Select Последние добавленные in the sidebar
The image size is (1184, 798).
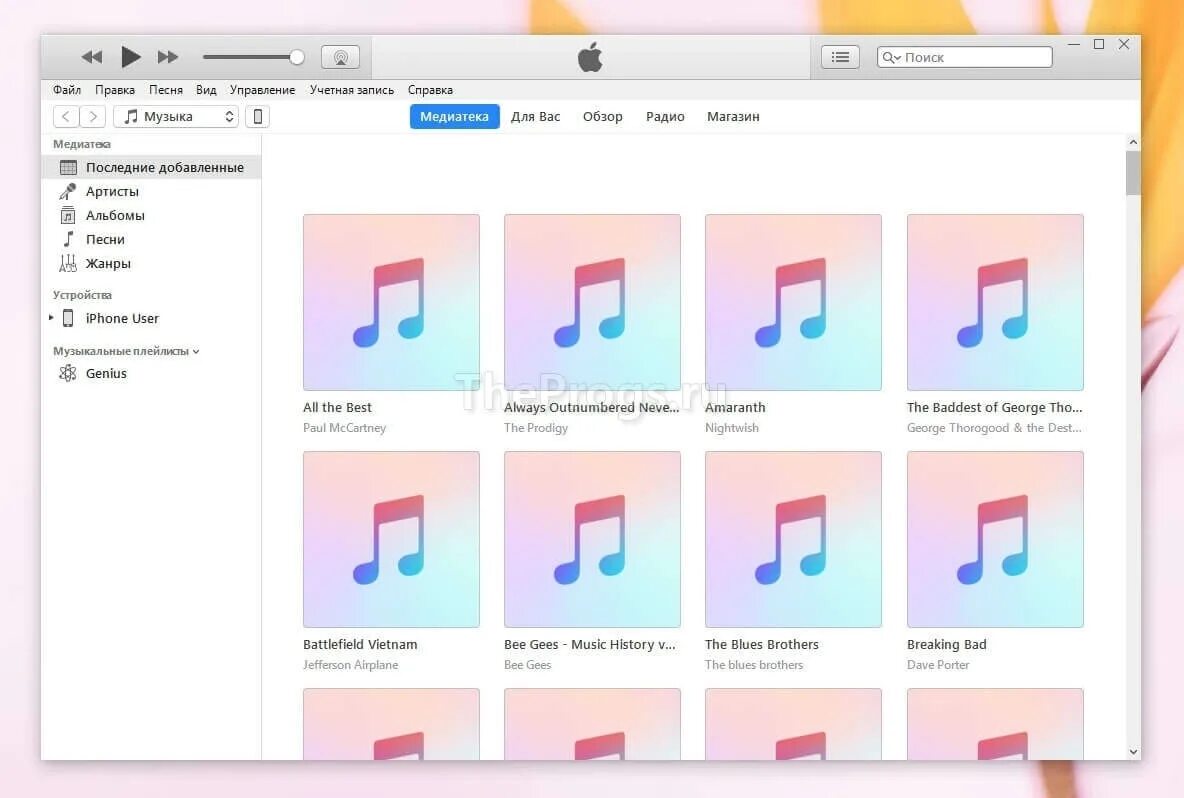pos(151,167)
